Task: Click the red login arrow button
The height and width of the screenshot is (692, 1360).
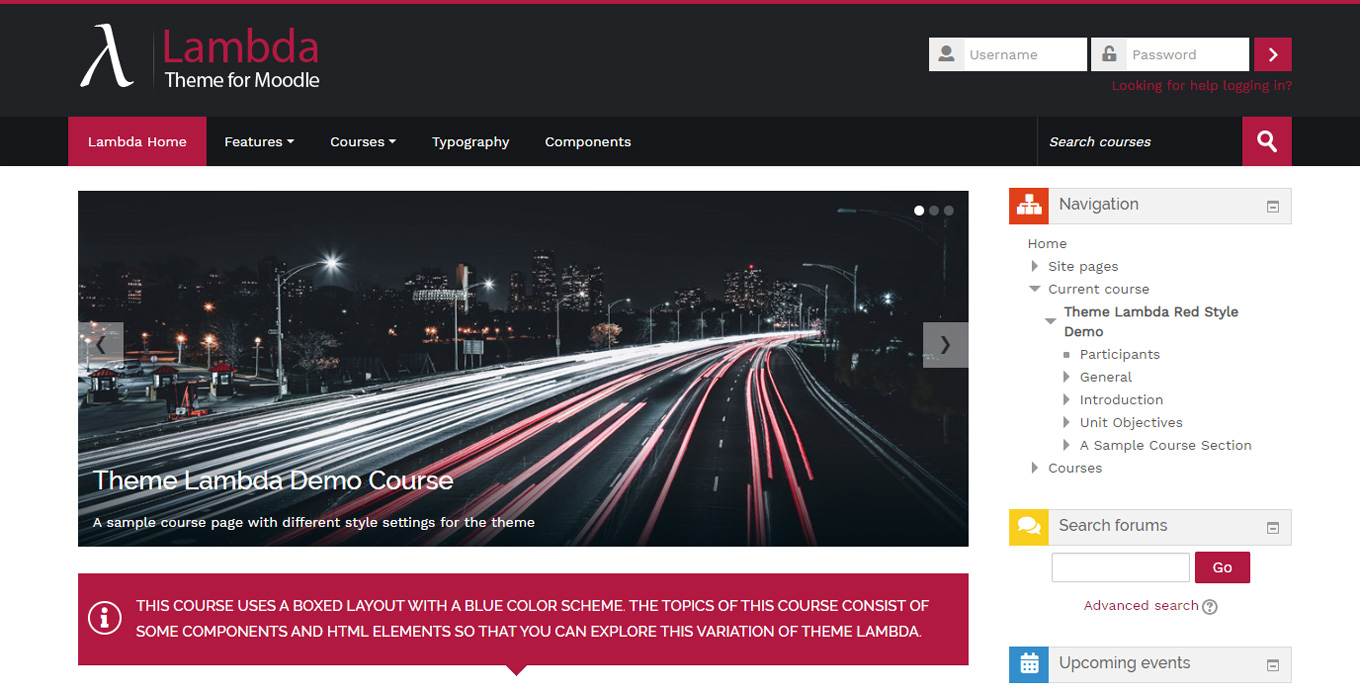Action: coord(1272,54)
